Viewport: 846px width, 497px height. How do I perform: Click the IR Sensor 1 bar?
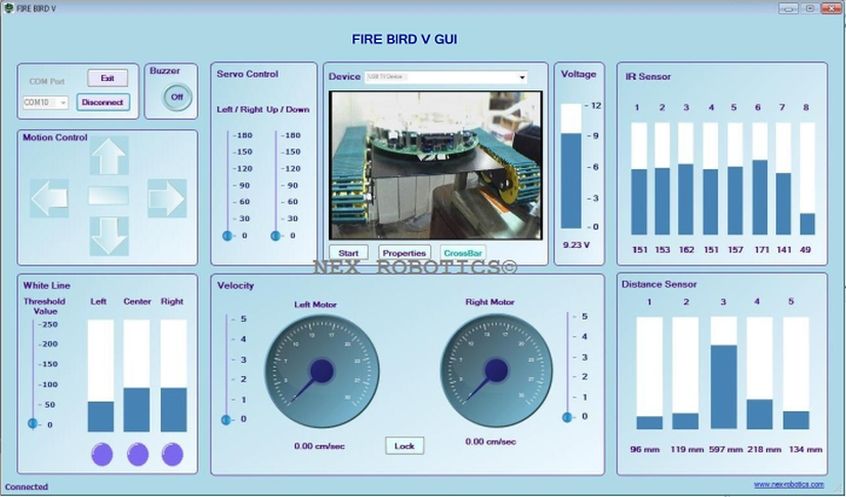[639, 179]
